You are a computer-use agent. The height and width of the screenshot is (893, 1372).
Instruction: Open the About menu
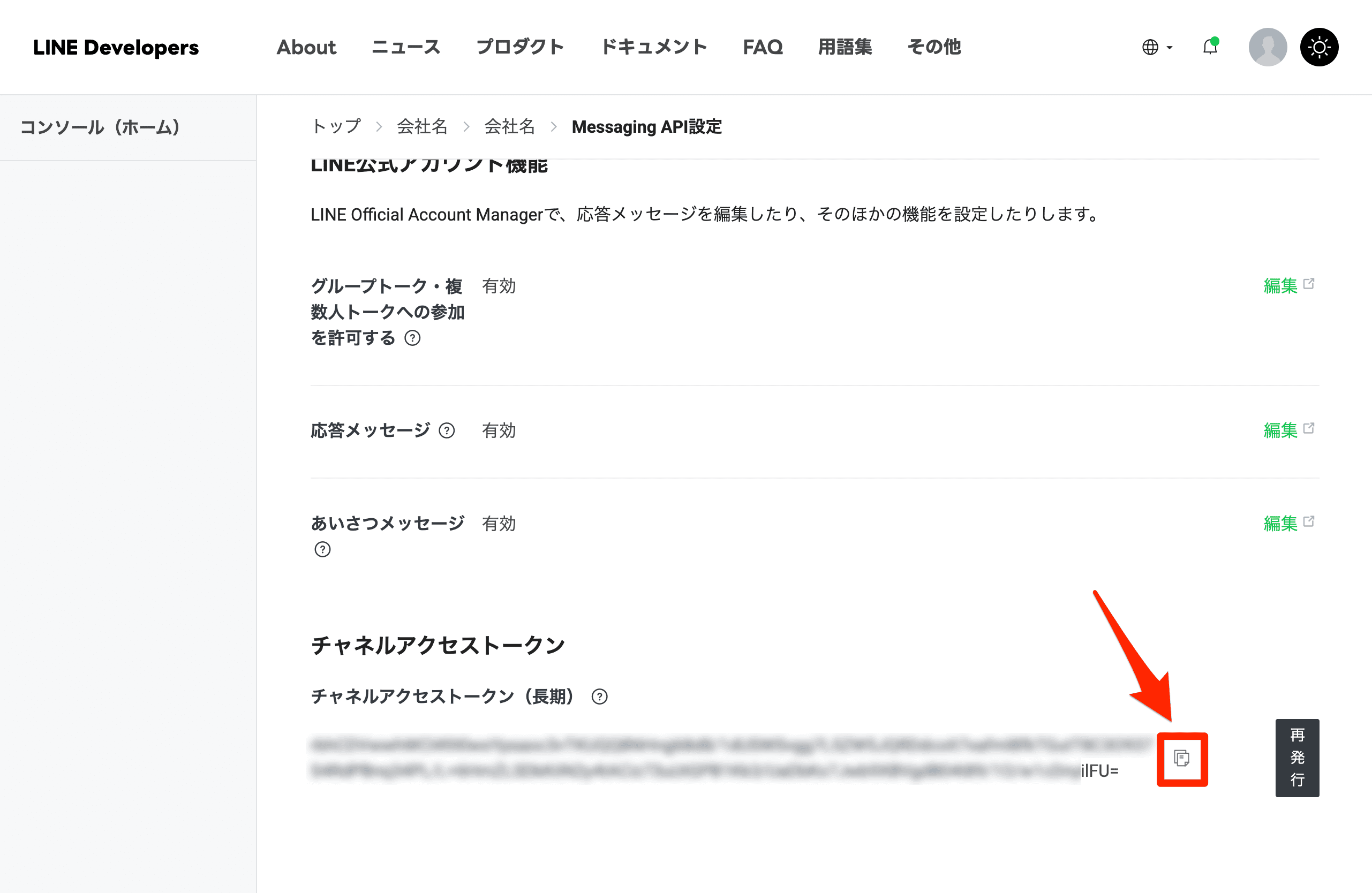tap(306, 47)
